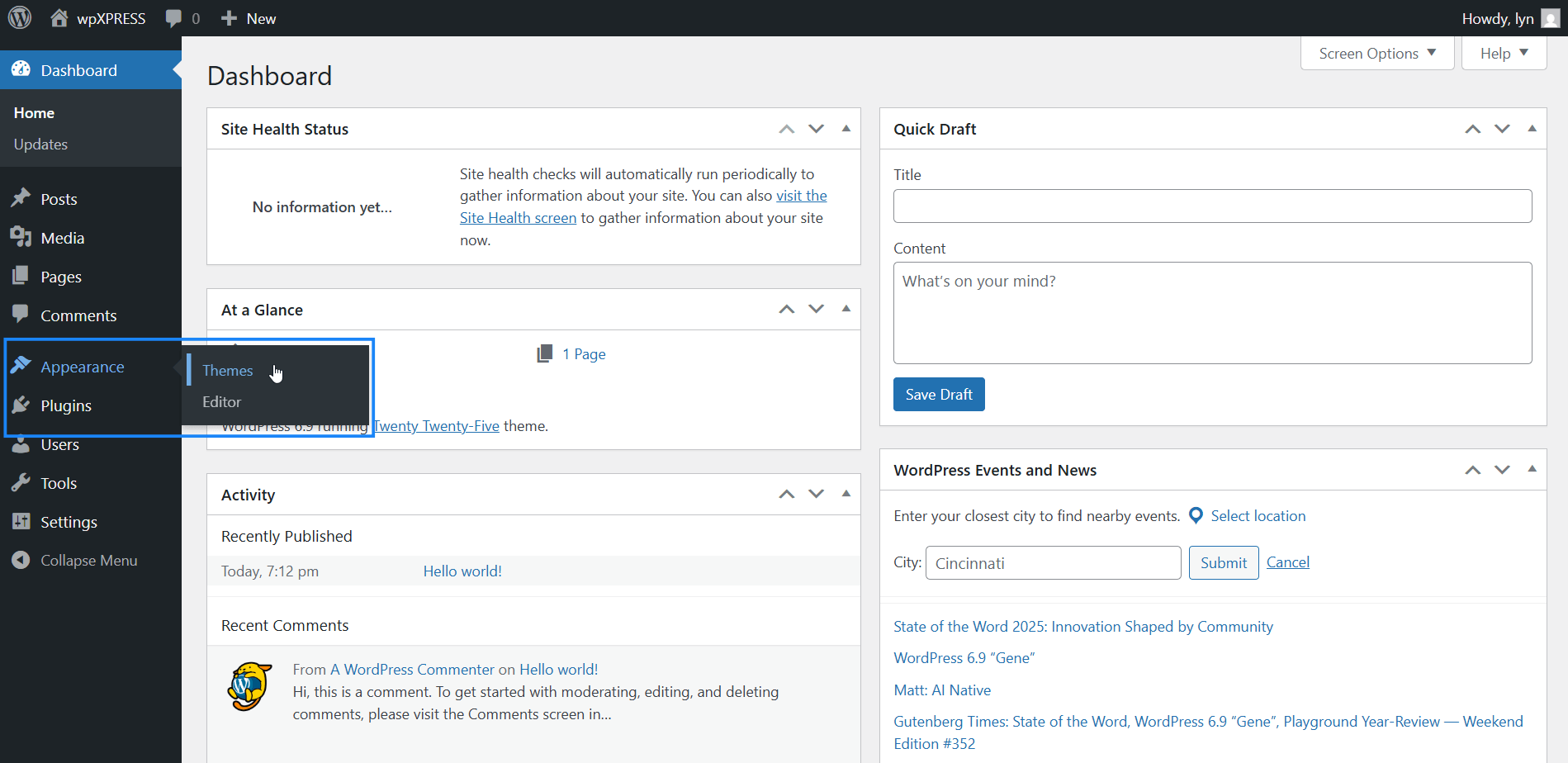Open the Editor submenu item
This screenshot has height=763, width=1568.
(221, 401)
